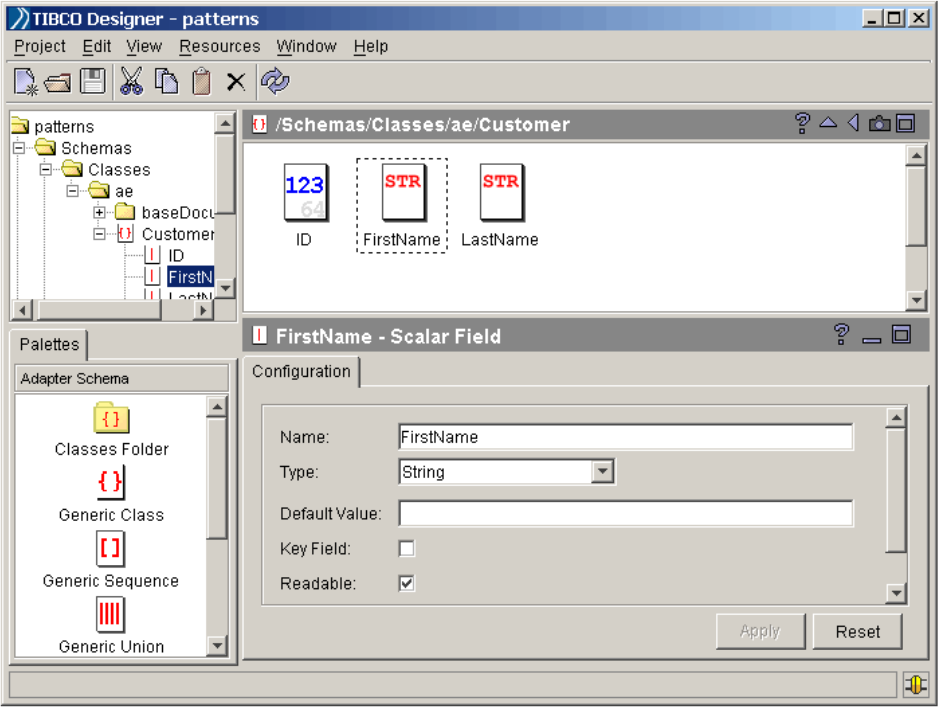This screenshot has width=938, height=707.
Task: Open help for the Customer design panel
Action: pyautogui.click(x=802, y=124)
